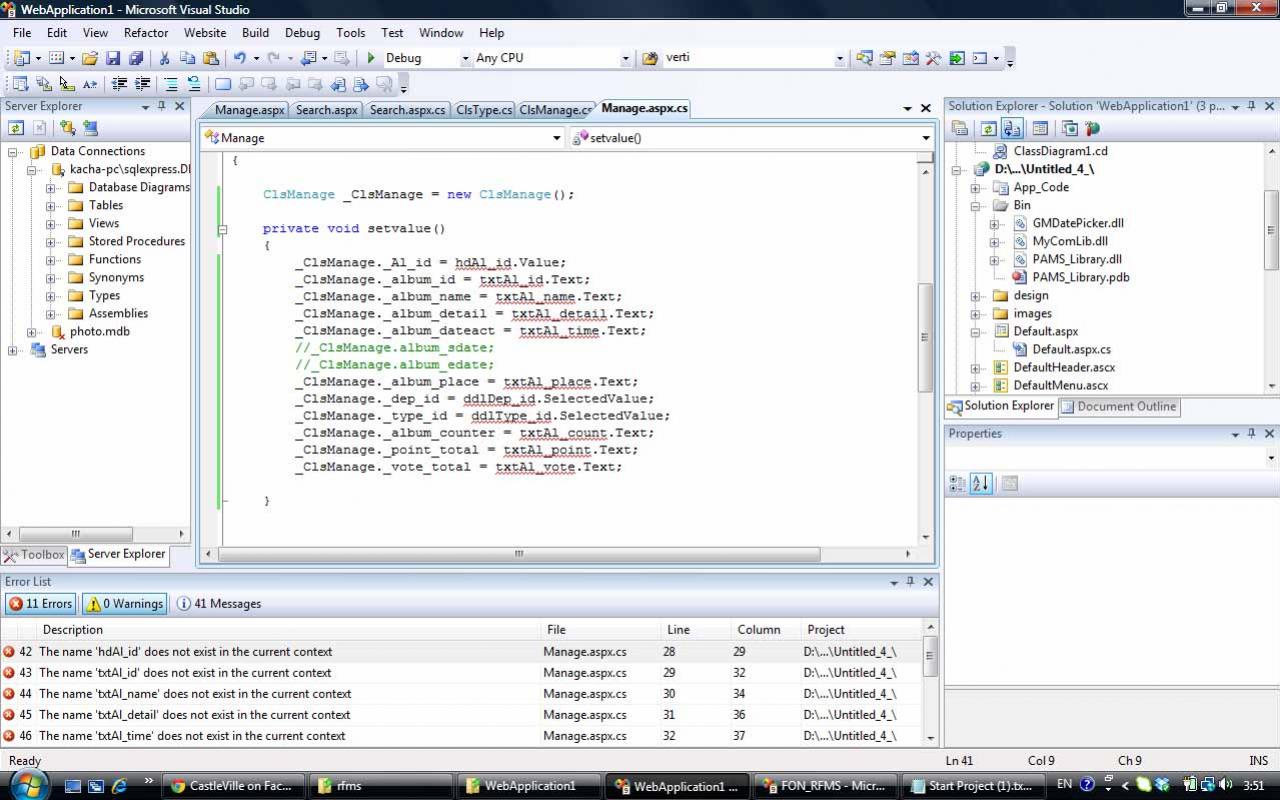Viewport: 1280px width, 800px height.
Task: Open Any CPU platform dropdown
Action: 626,58
